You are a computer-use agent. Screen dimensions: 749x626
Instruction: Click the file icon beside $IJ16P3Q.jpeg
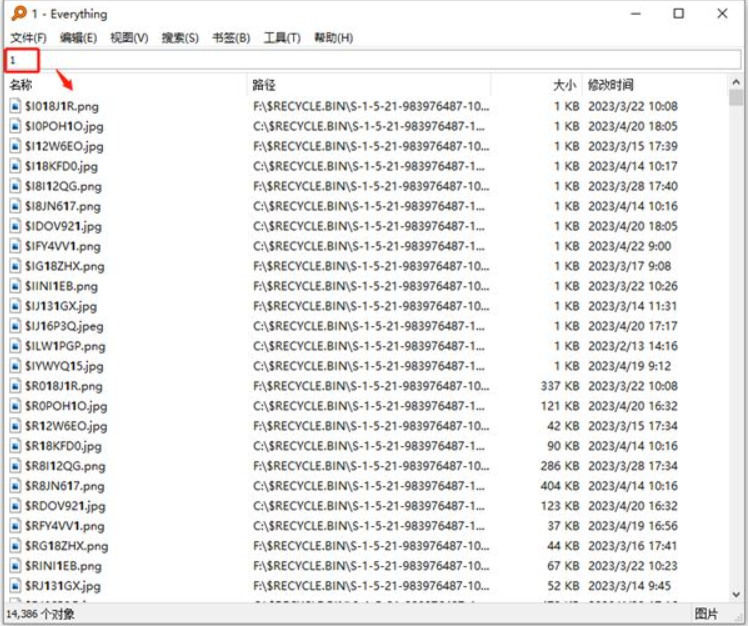point(15,326)
